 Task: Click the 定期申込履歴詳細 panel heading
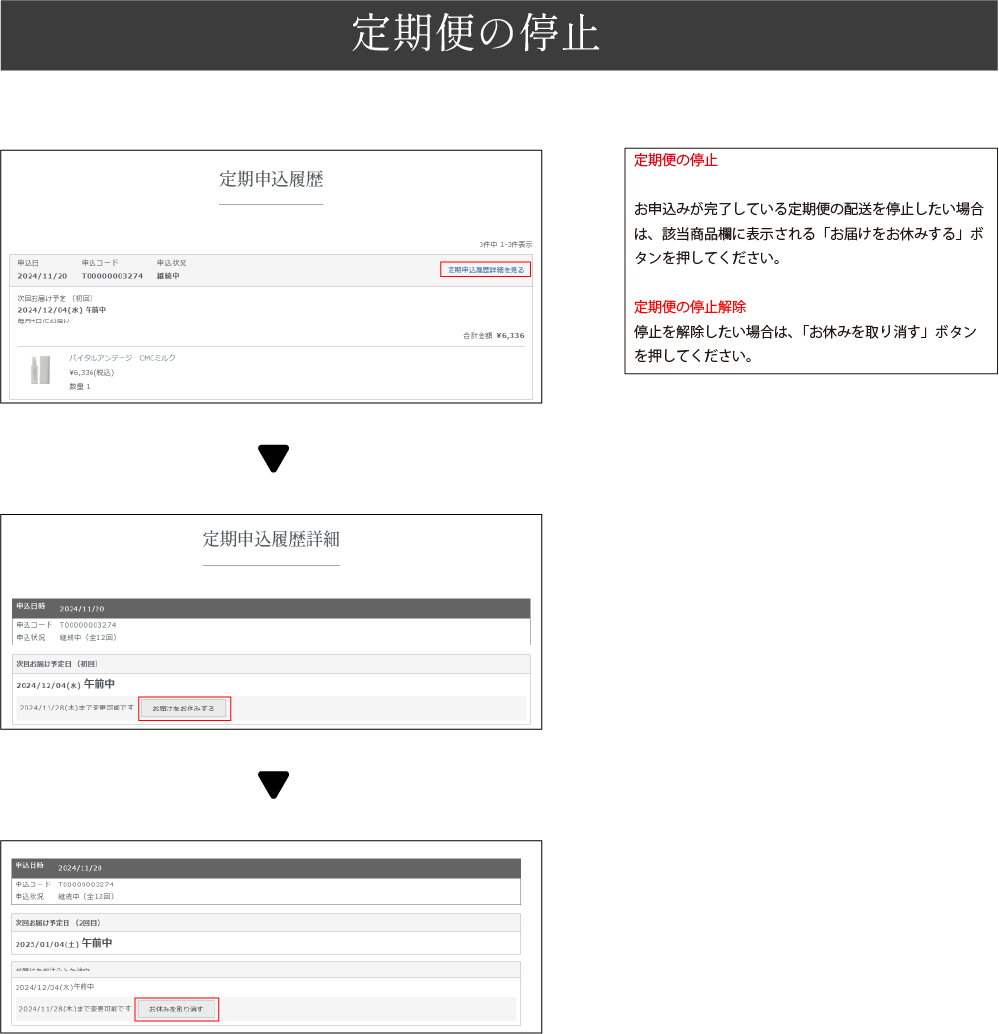tap(271, 540)
